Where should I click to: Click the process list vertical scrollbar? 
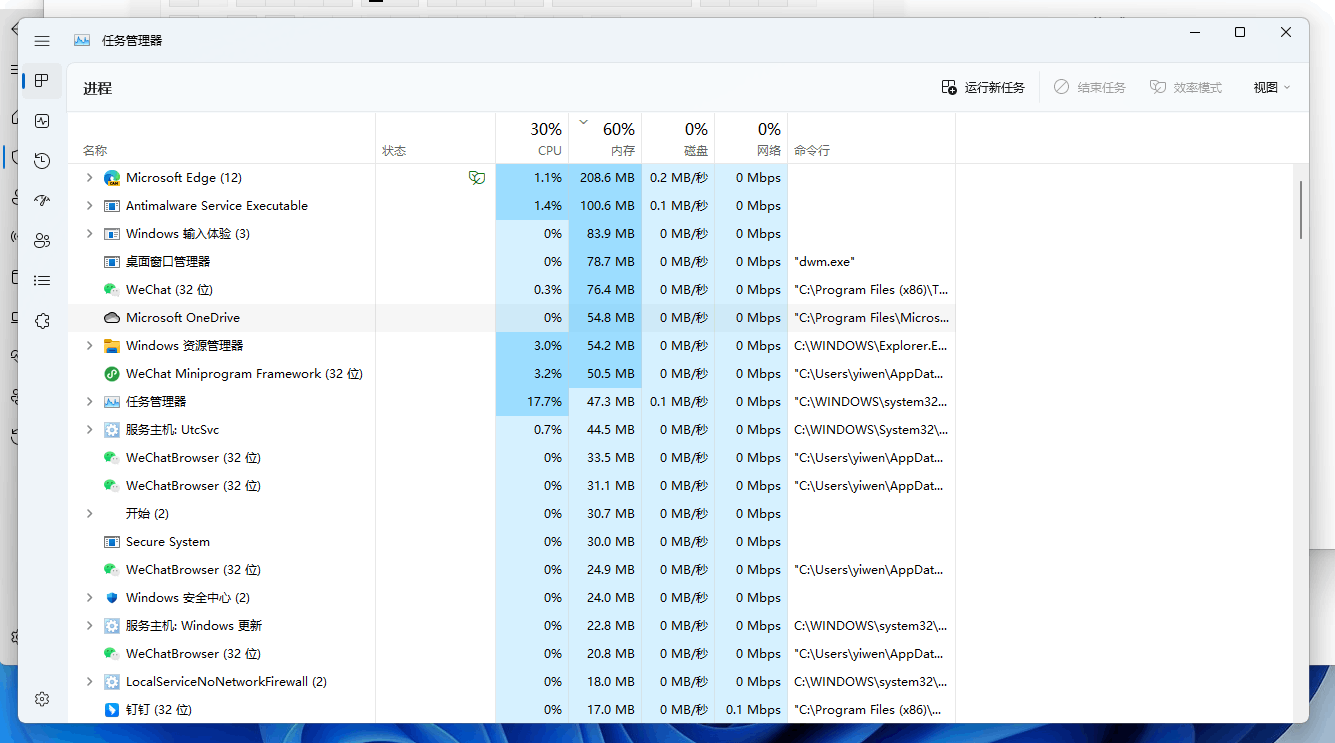[x=1301, y=209]
